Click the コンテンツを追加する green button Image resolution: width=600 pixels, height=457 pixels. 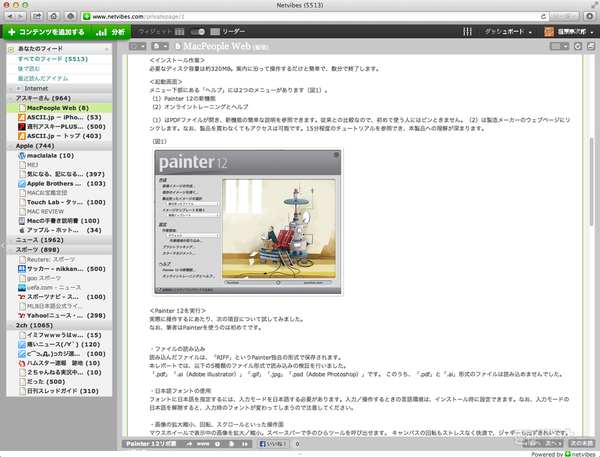(x=47, y=32)
